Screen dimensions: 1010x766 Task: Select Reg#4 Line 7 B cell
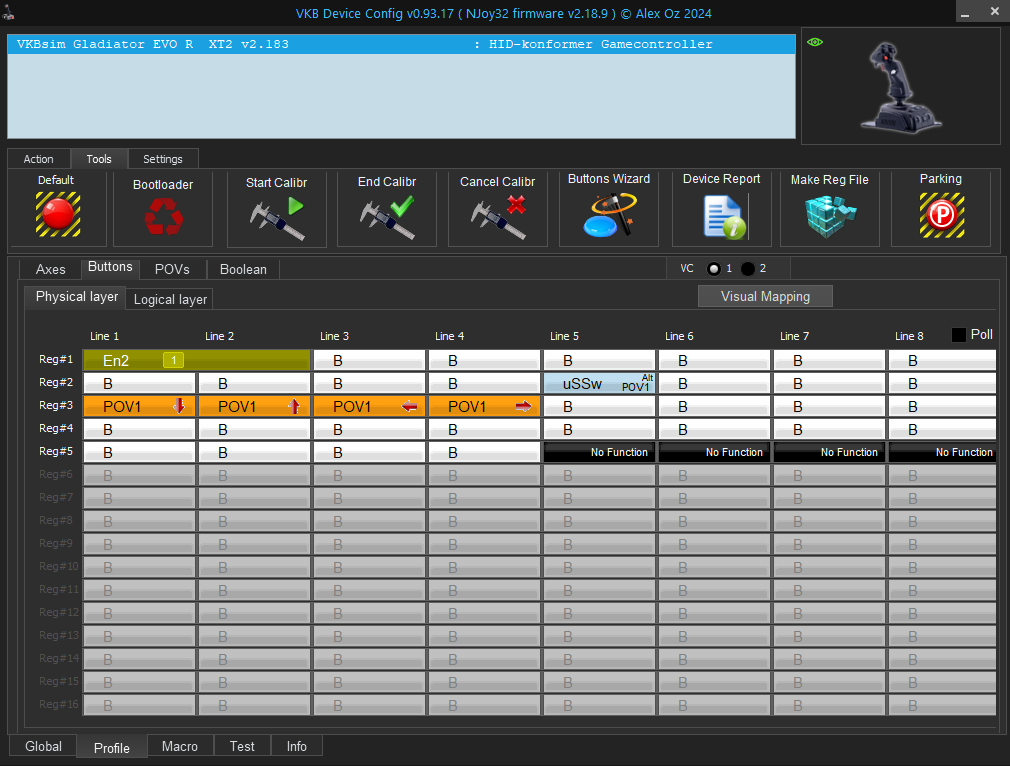tap(830, 429)
